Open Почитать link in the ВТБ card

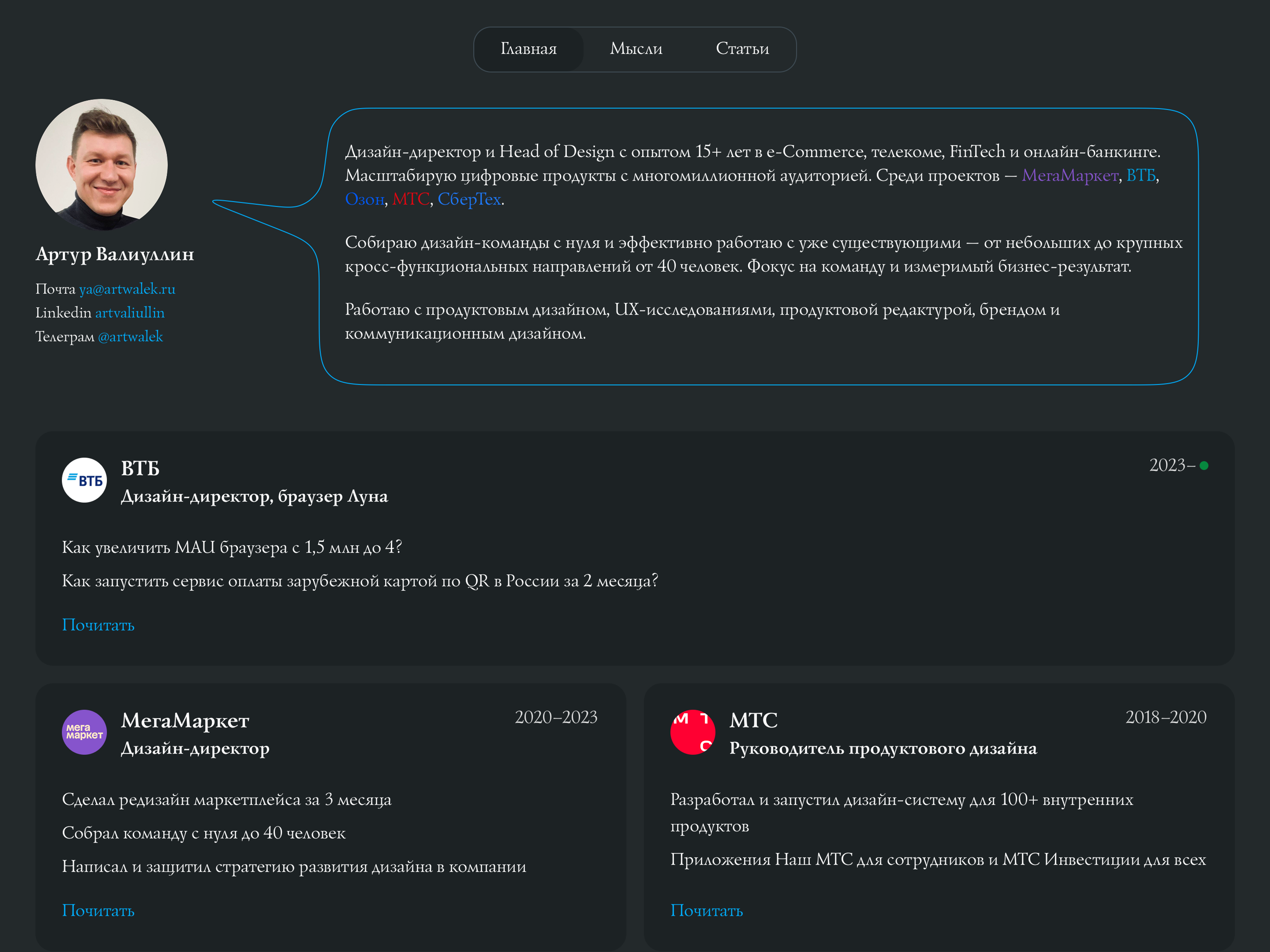tap(98, 625)
